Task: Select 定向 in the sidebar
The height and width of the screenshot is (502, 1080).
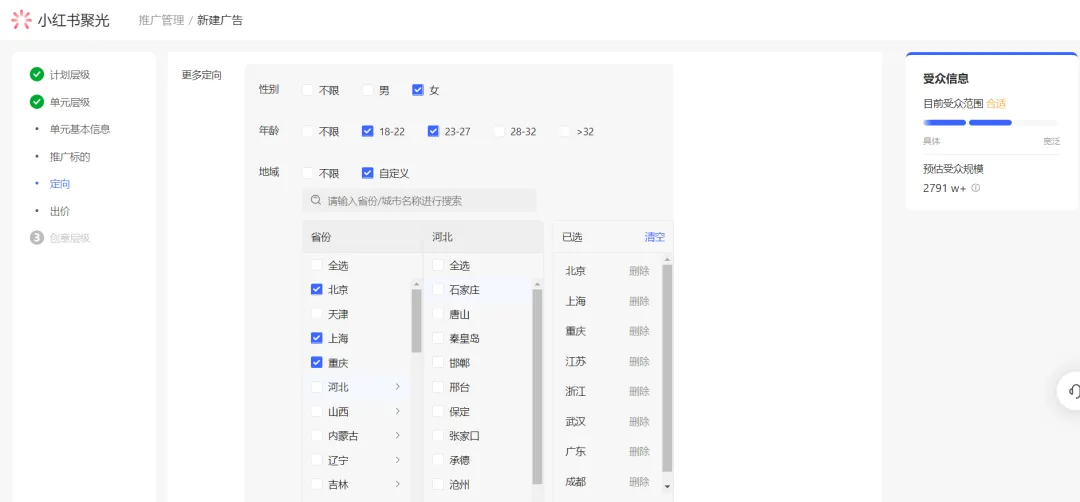Action: point(60,184)
